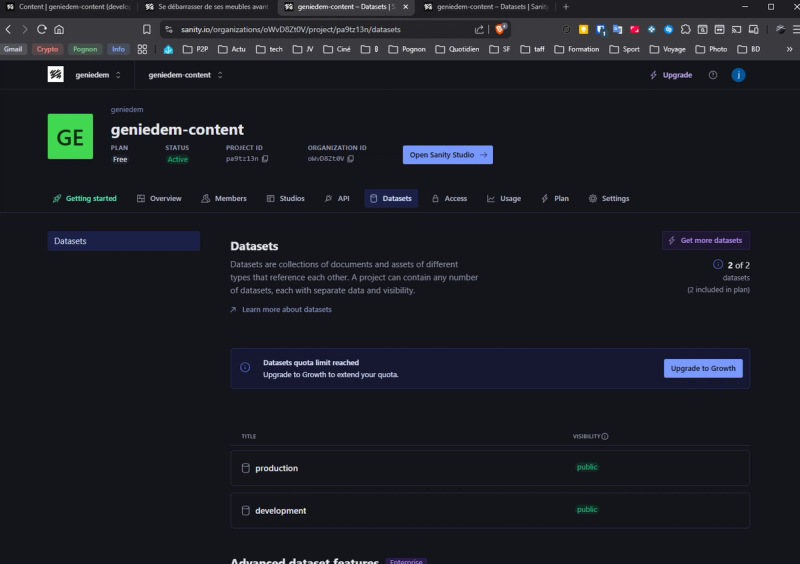The width and height of the screenshot is (800, 564).
Task: Switch to the Members tab
Action: click(x=224, y=199)
